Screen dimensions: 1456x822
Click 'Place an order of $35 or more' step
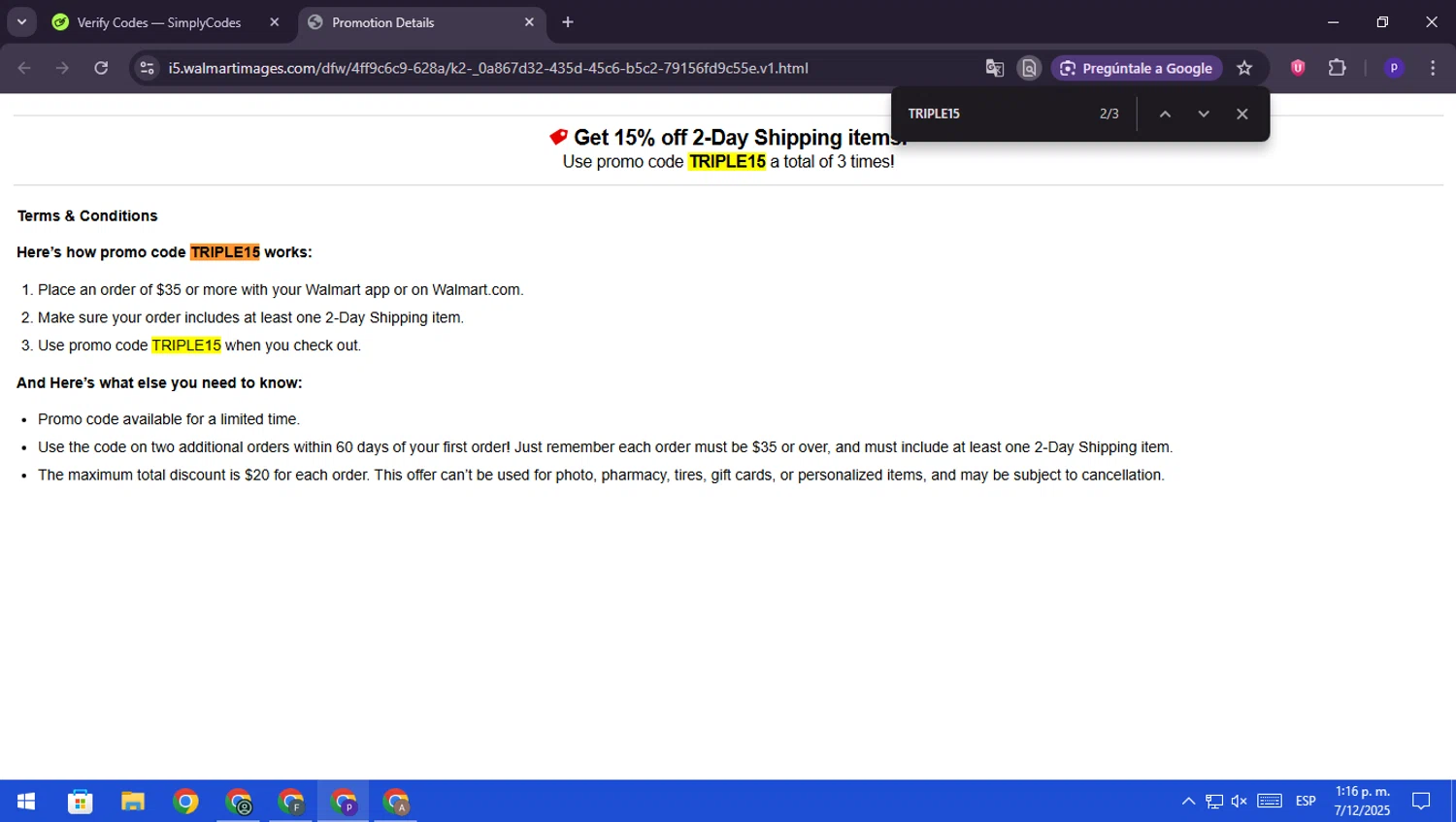[x=281, y=290]
